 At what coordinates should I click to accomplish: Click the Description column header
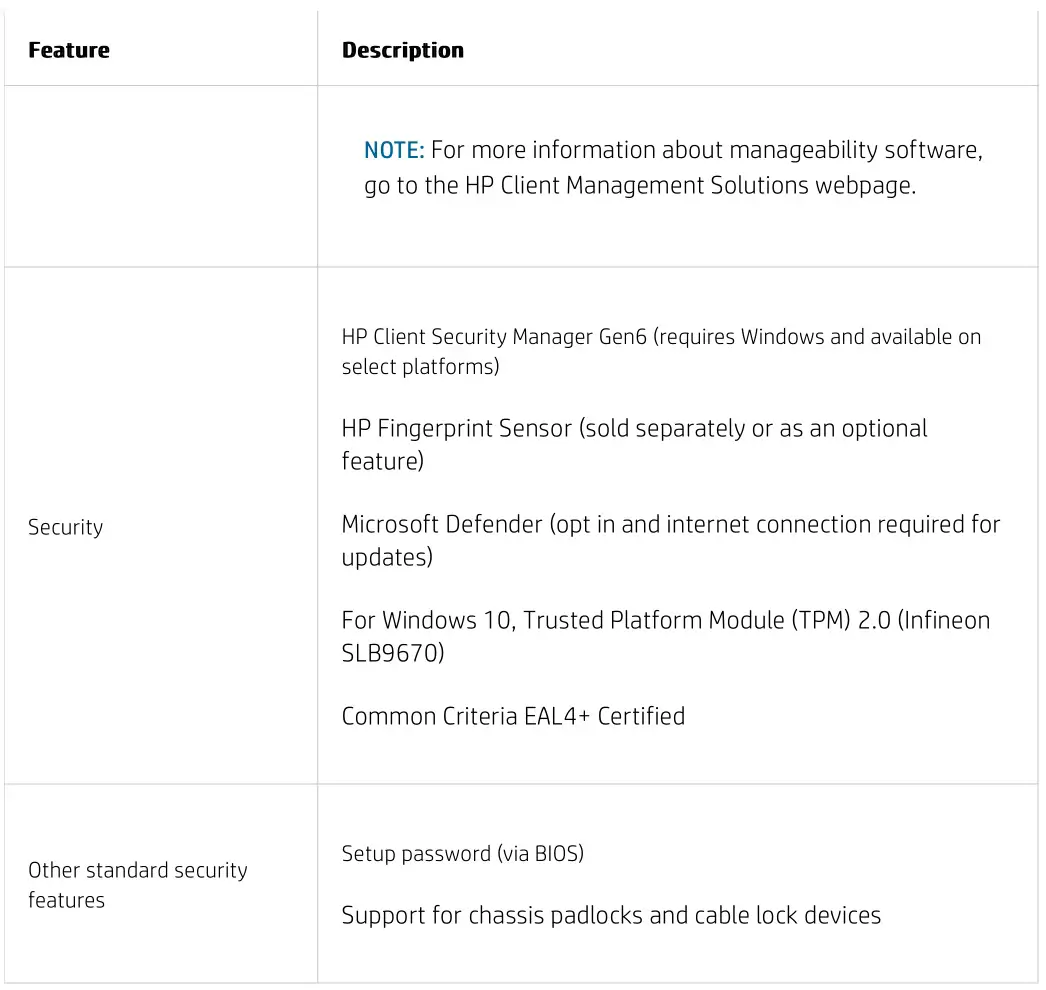click(x=402, y=50)
